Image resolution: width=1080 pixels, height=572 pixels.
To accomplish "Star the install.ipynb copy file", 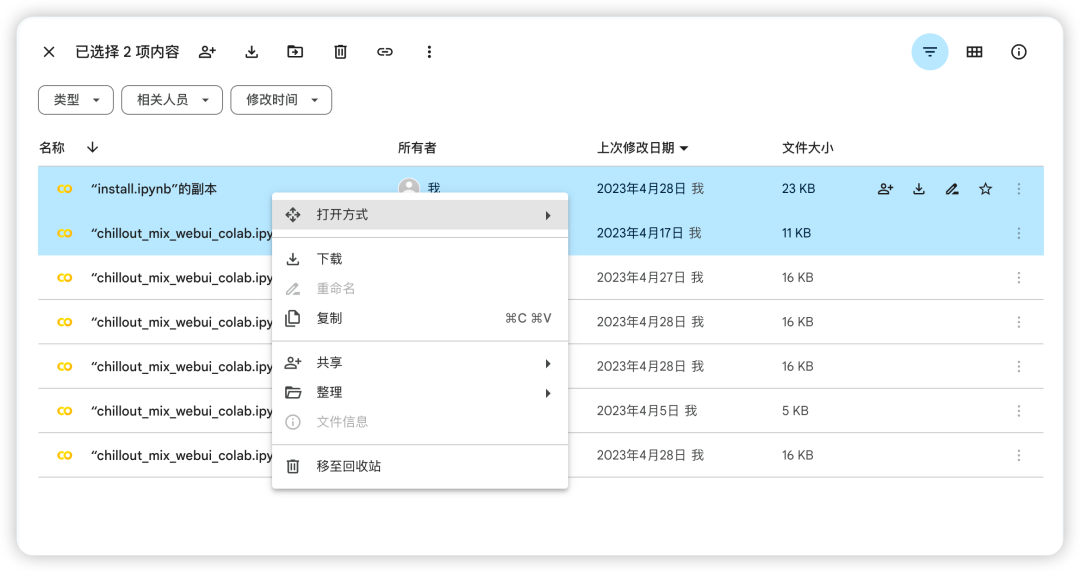I will (x=986, y=189).
